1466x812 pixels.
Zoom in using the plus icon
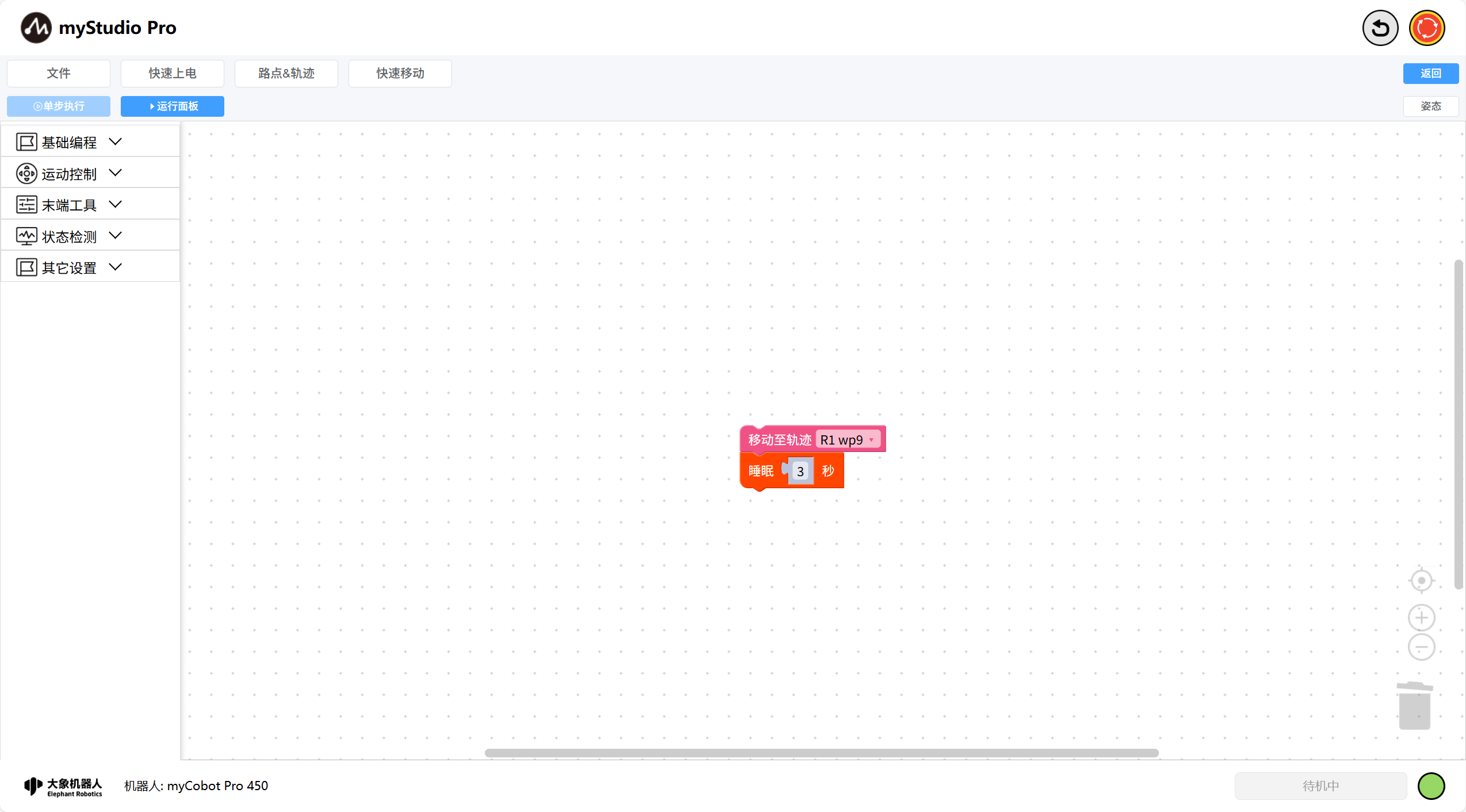click(1421, 618)
